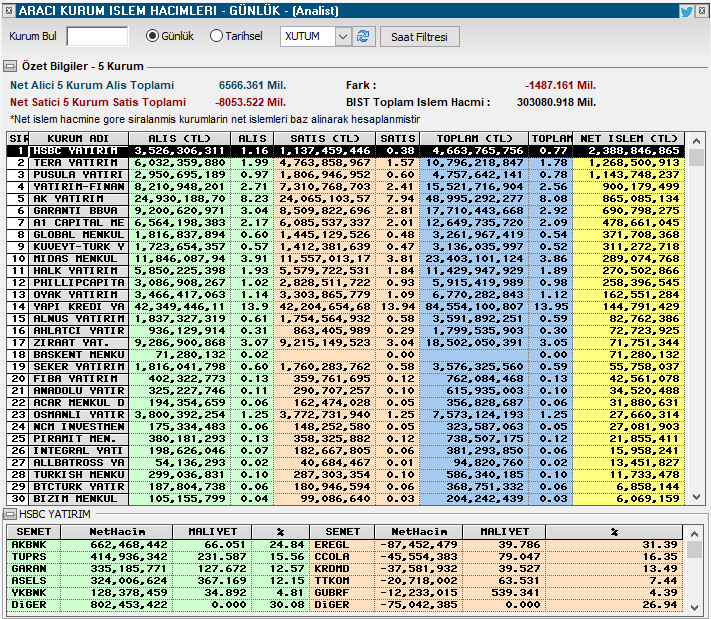This screenshot has width=711, height=619.
Task: Select the INTEGRAL YATI row
Action: pos(346,451)
